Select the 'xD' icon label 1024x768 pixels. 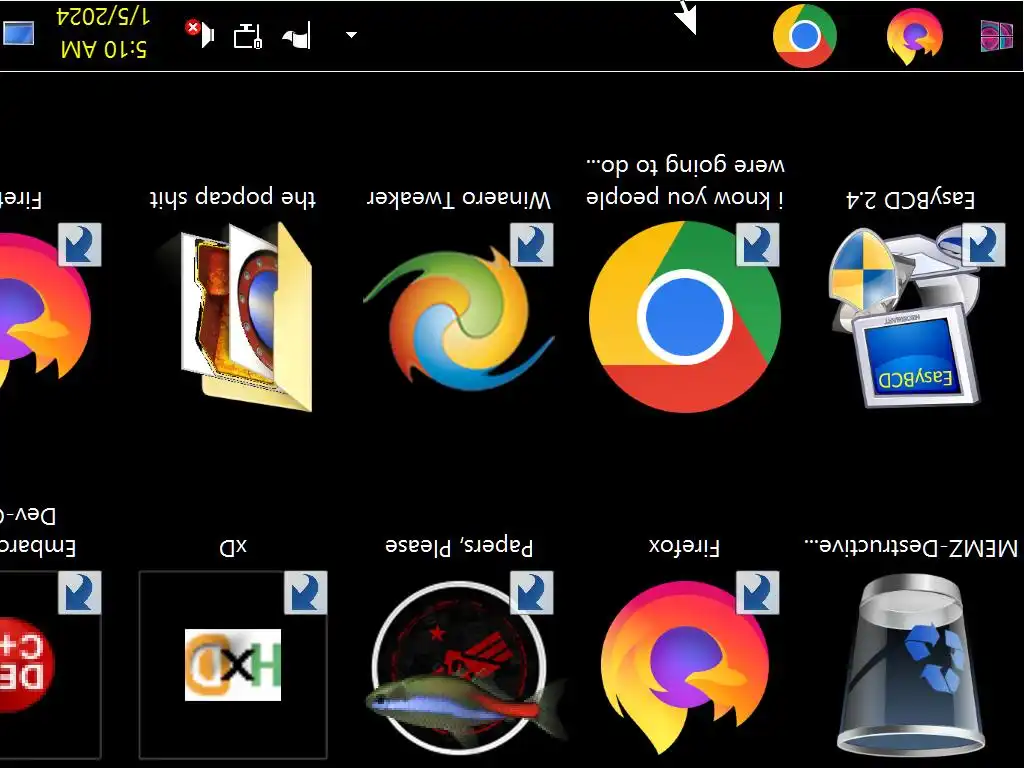tap(233, 547)
